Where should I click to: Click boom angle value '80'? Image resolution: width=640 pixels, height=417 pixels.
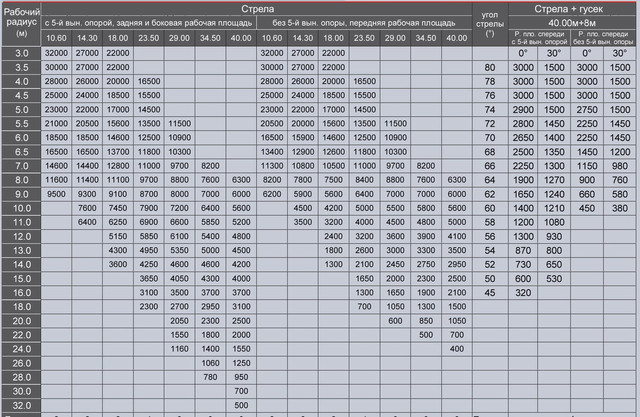[490, 68]
